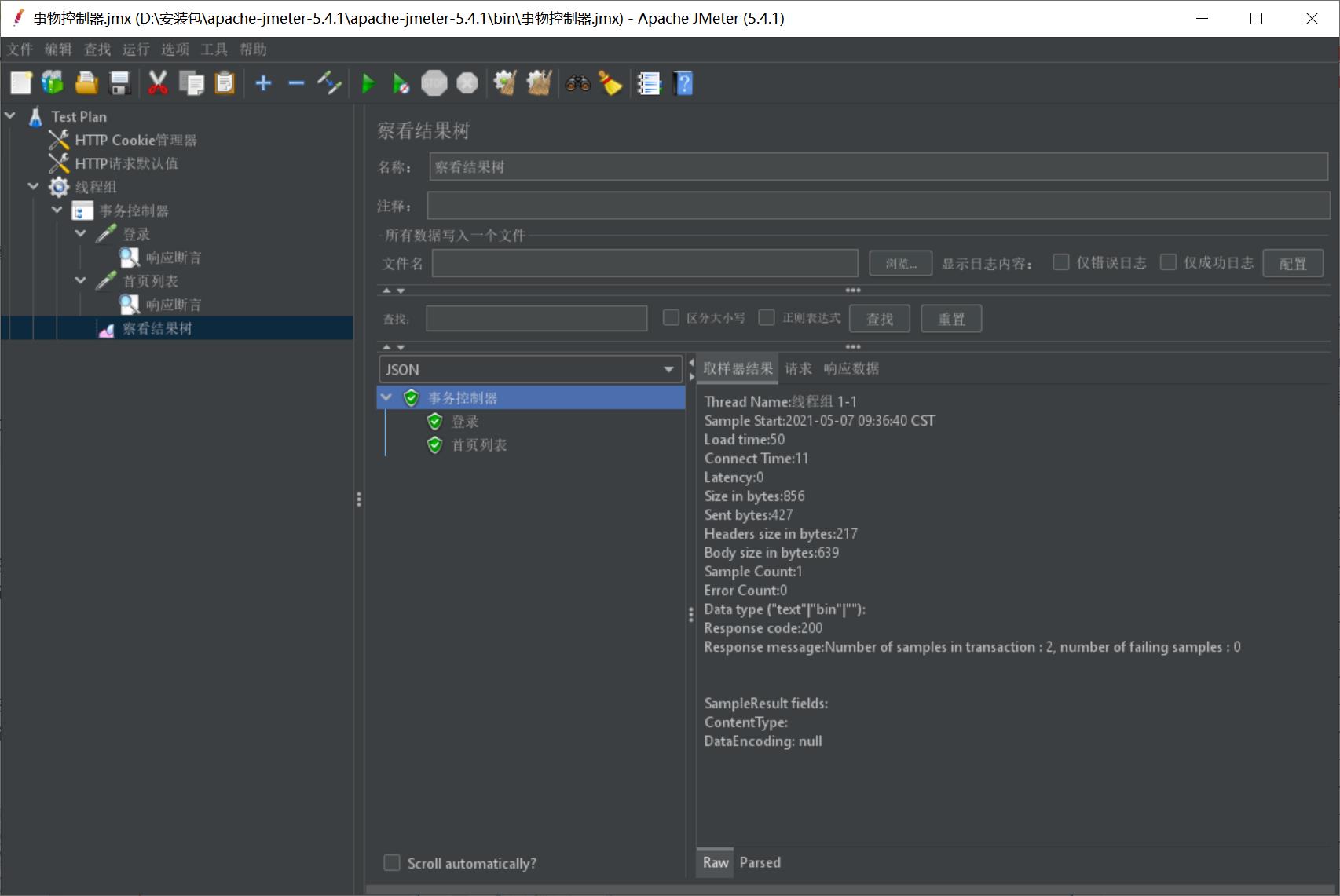Open the JSON renderer dropdown
This screenshot has width=1340, height=896.
(x=530, y=369)
